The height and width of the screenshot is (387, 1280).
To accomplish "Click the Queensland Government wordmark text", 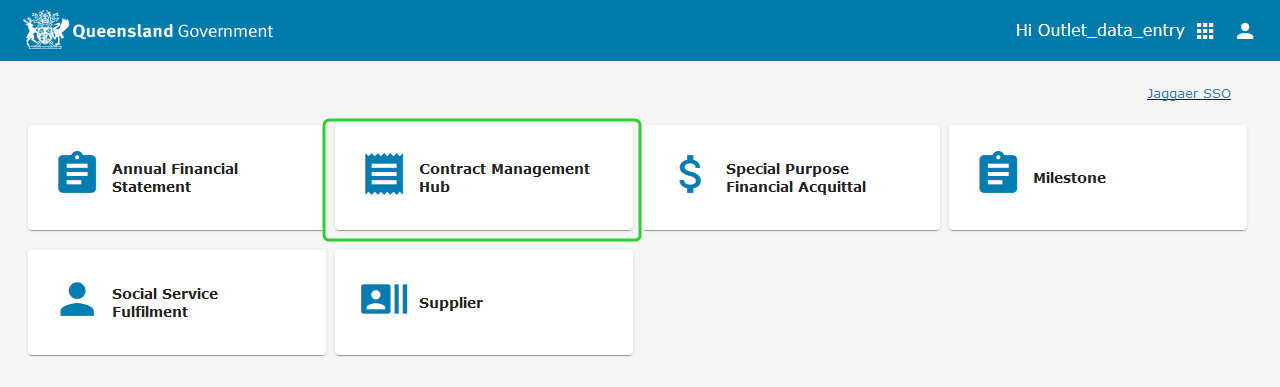I will 172,31.
